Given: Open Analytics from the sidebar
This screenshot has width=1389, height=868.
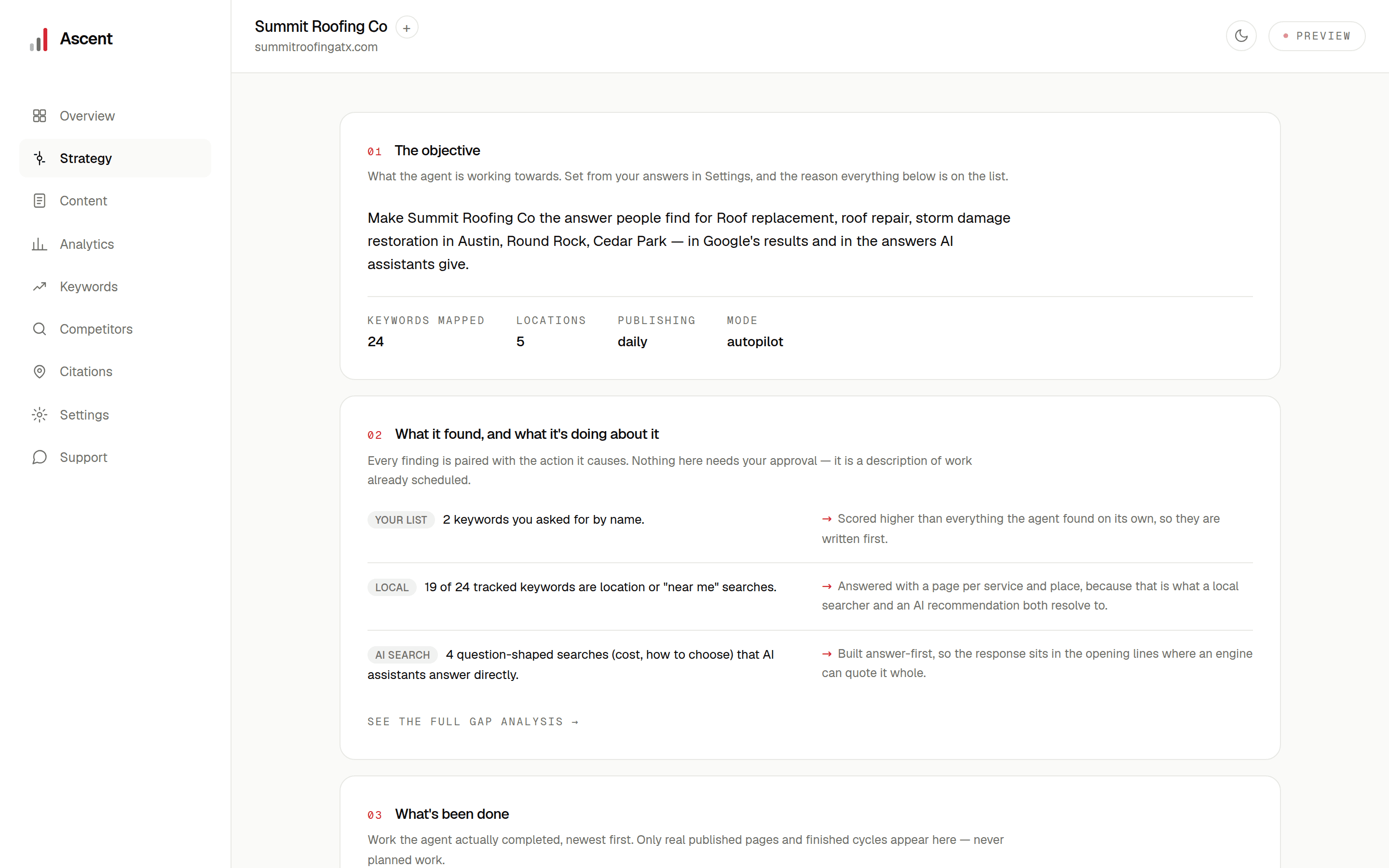Looking at the screenshot, I should click(115, 244).
